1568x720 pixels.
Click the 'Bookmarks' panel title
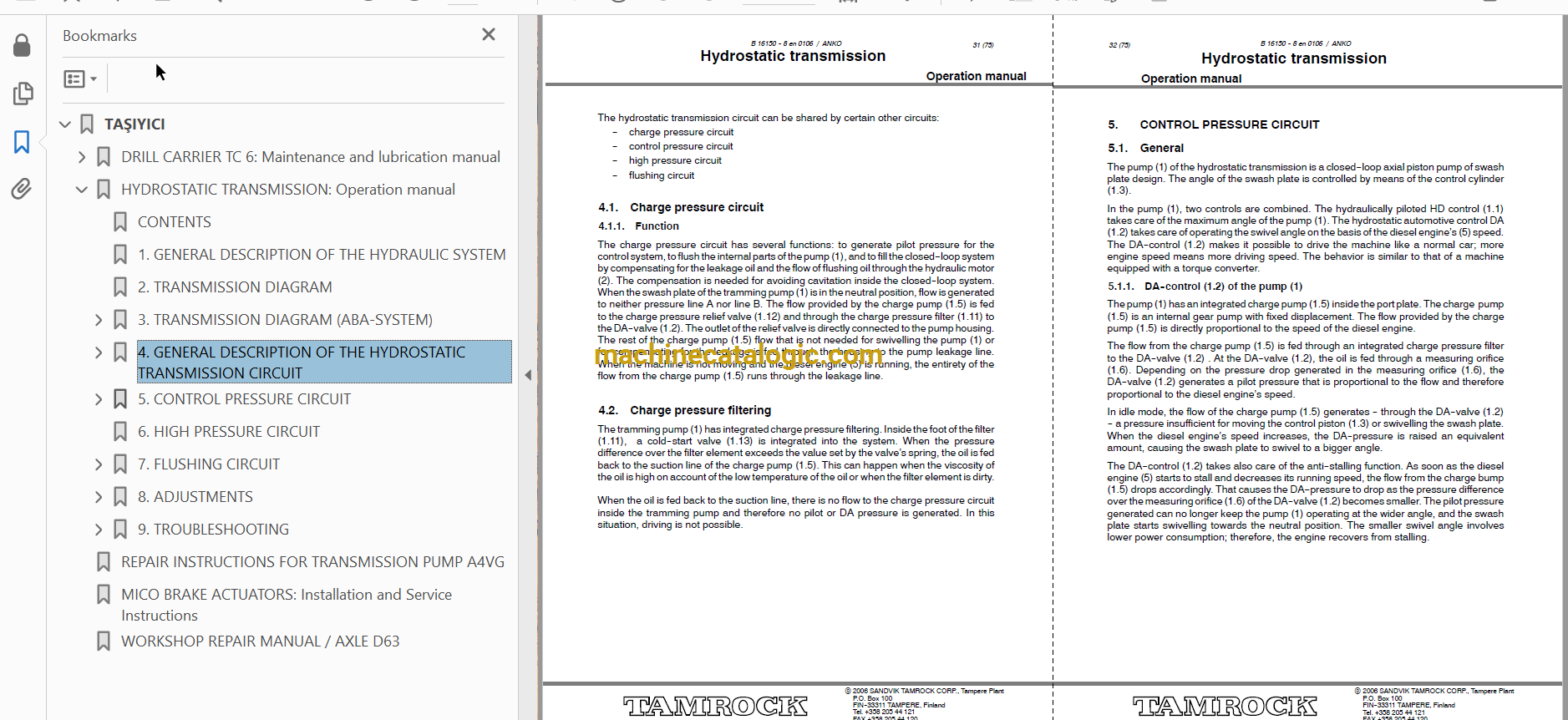(x=99, y=36)
